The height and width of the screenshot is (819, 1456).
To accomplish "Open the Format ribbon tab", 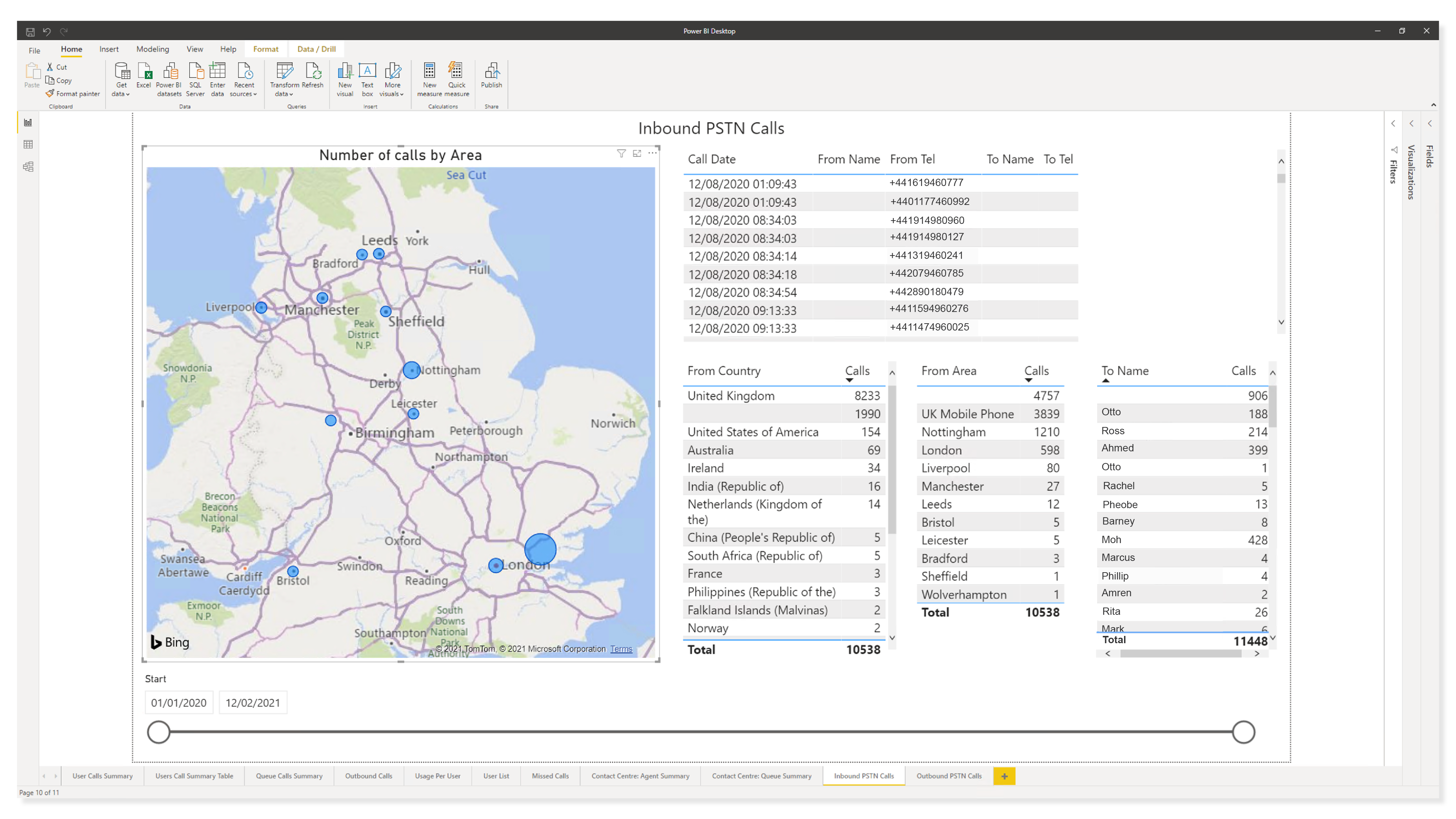I will tap(266, 49).
